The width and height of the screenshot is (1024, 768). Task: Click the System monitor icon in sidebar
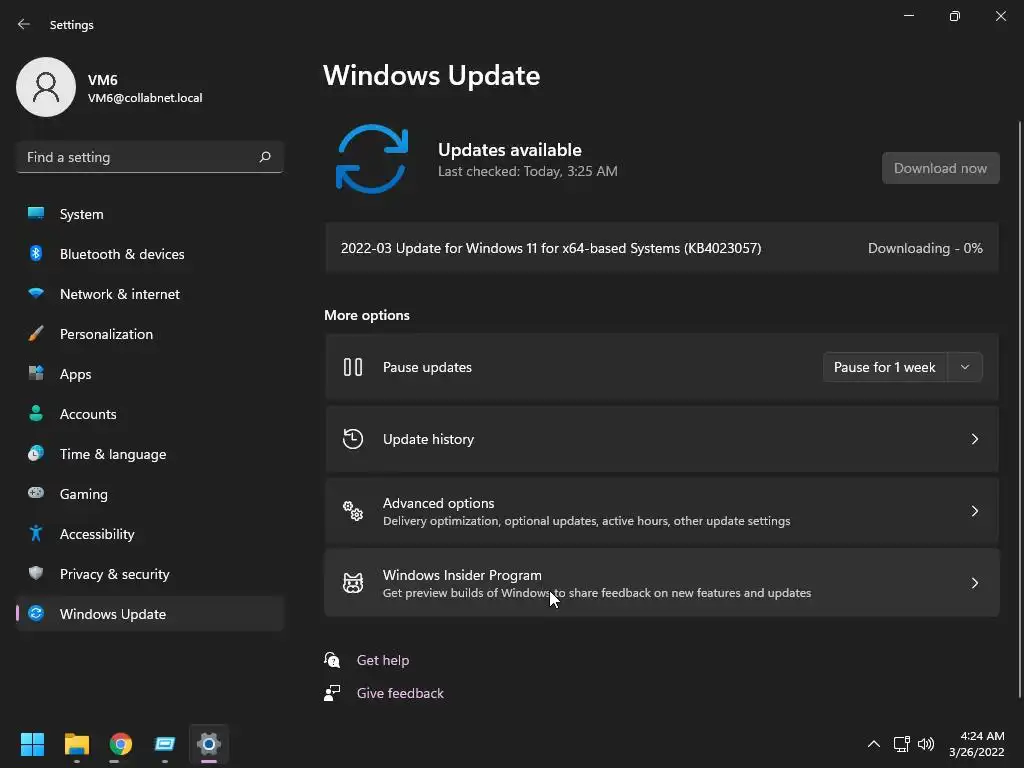click(x=36, y=214)
